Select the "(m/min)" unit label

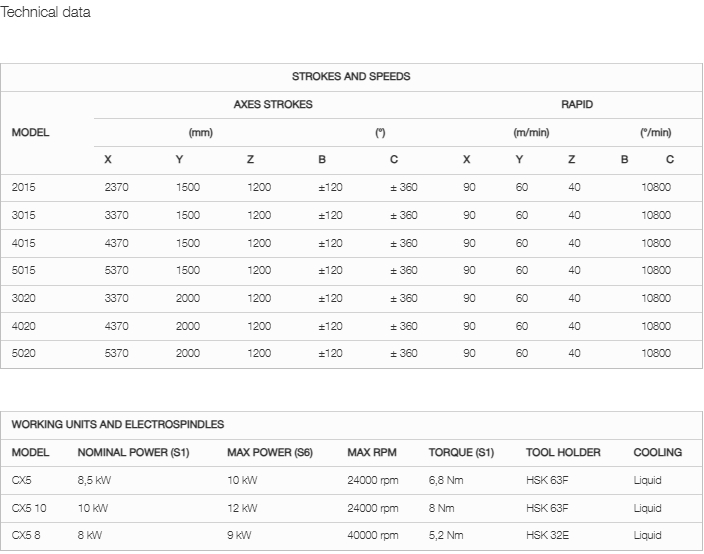point(531,132)
